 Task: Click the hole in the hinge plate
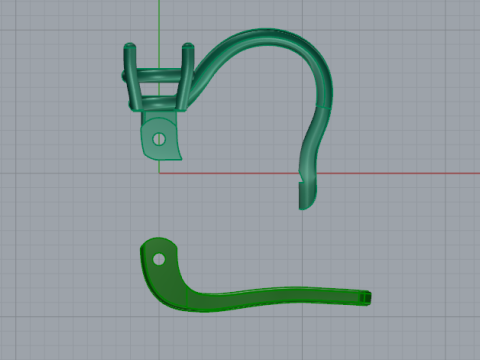click(159, 139)
